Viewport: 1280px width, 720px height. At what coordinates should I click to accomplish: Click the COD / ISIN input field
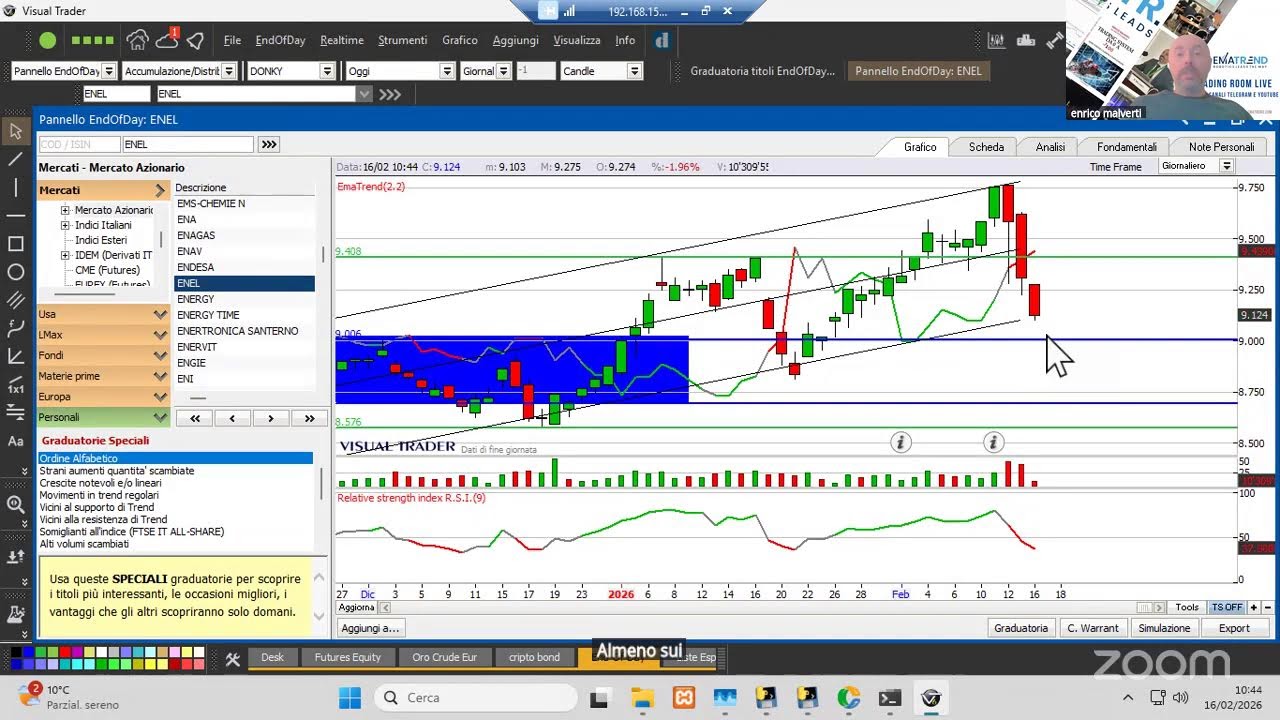78,144
